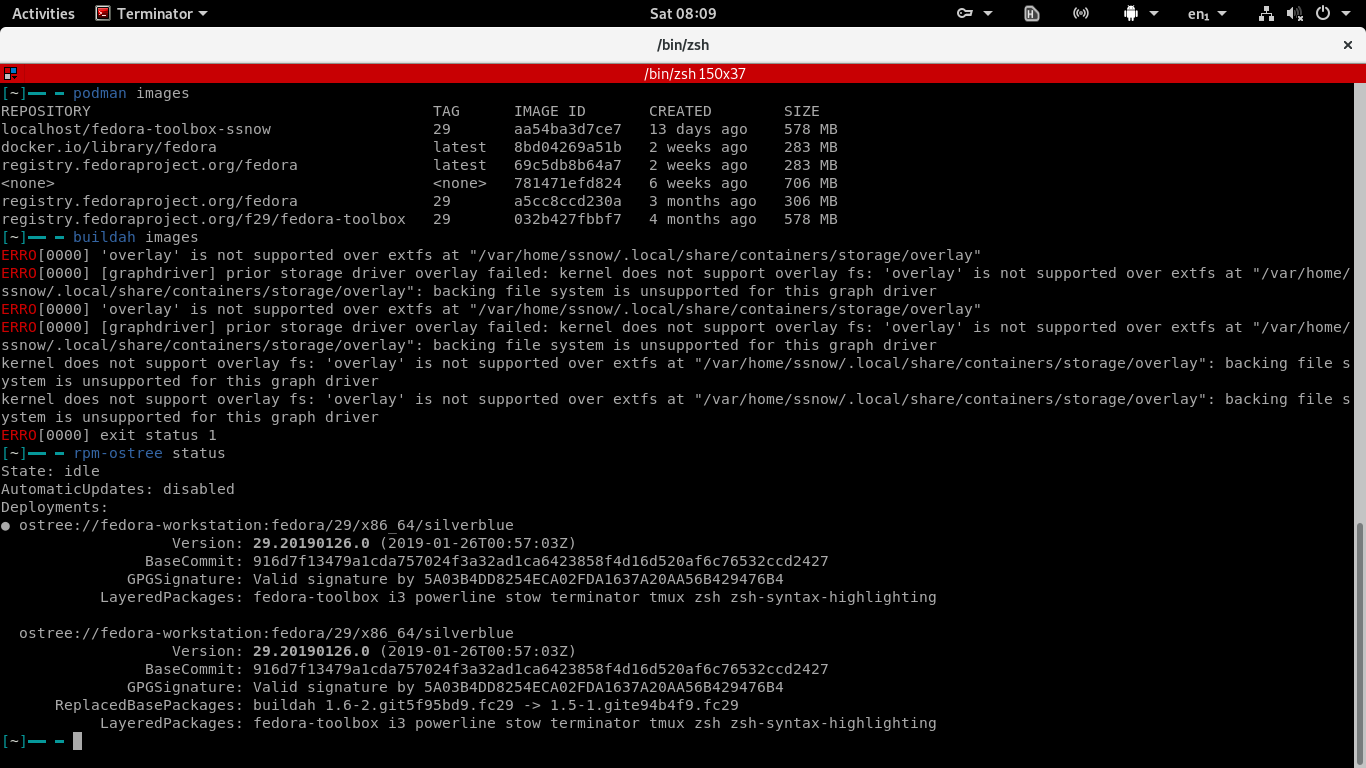Screen dimensions: 1366x768
Task: Click the '306 MB' size value
Action: 811,201
